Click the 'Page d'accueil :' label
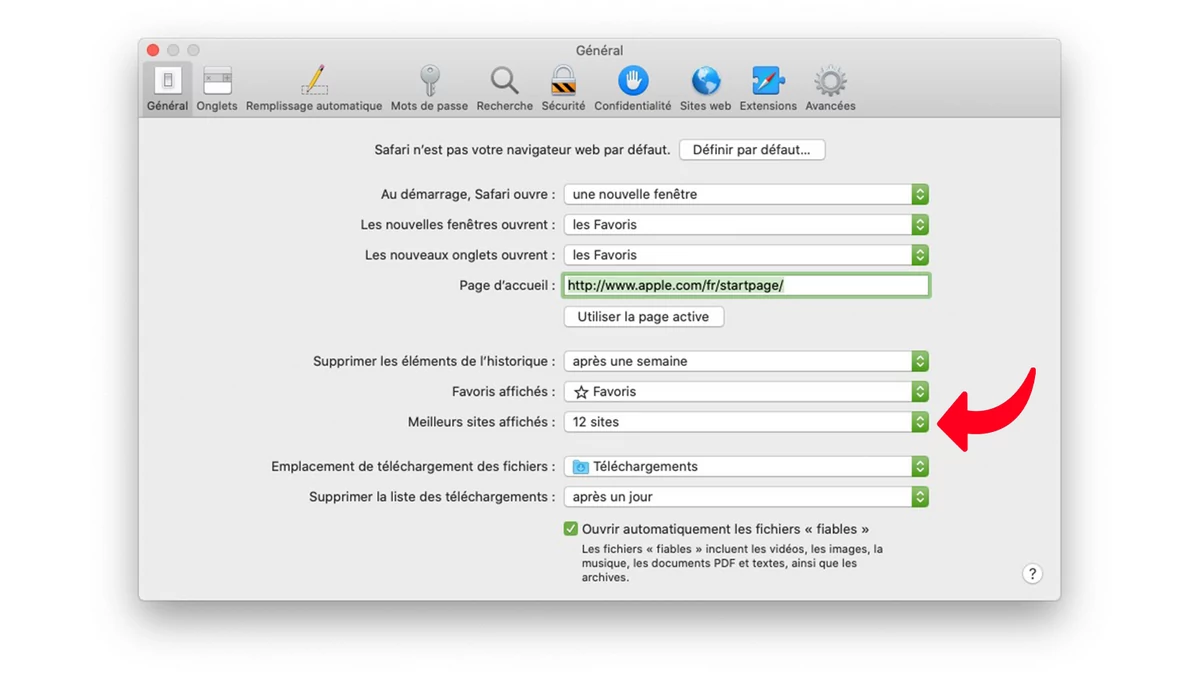Image resolution: width=1200 pixels, height=675 pixels. click(x=507, y=285)
